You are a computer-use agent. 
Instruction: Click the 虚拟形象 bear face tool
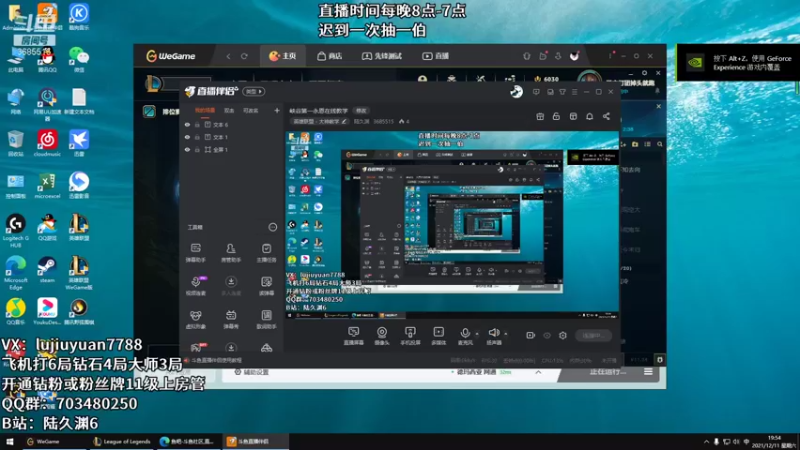[195, 319]
